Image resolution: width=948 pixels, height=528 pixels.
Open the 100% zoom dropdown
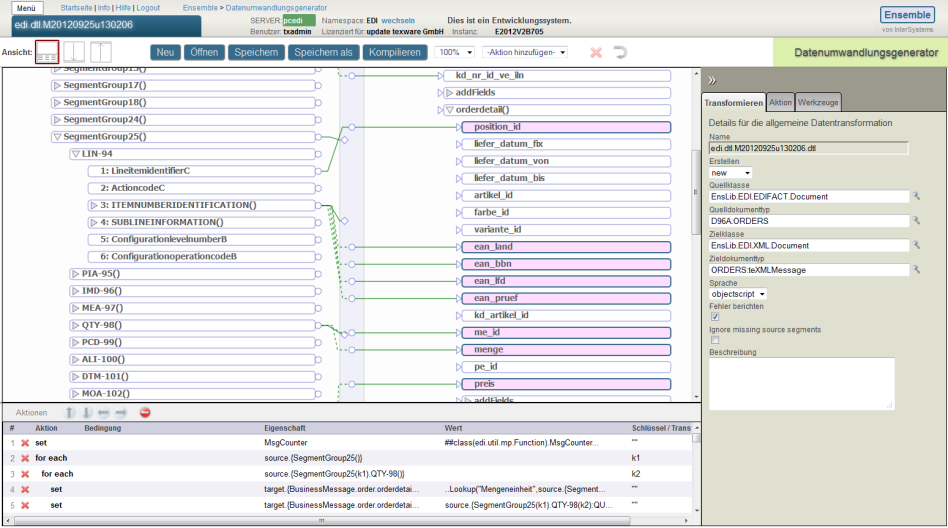tap(455, 52)
